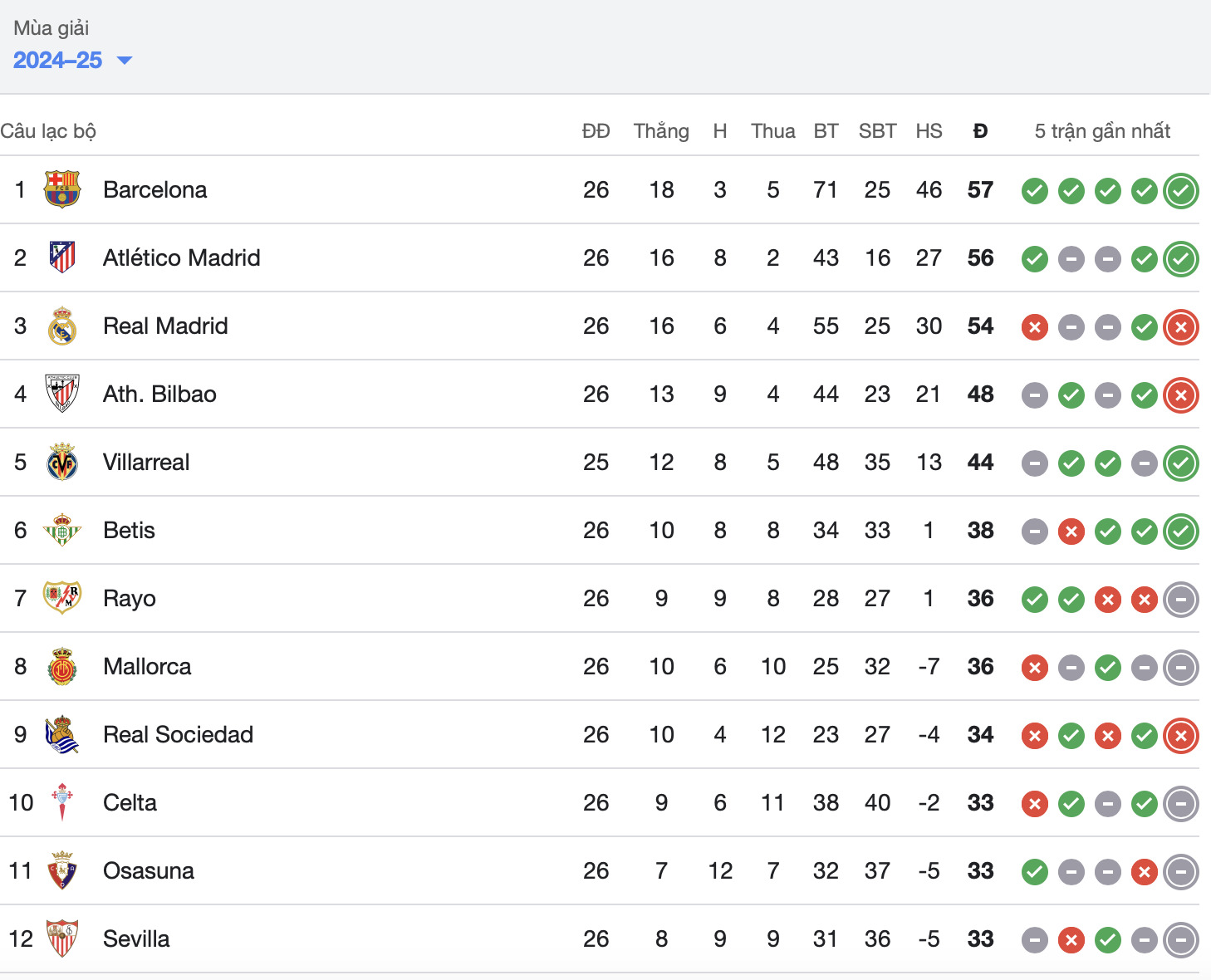Click Barcelona's most recent win indicator
1211x980 pixels.
tap(1180, 191)
